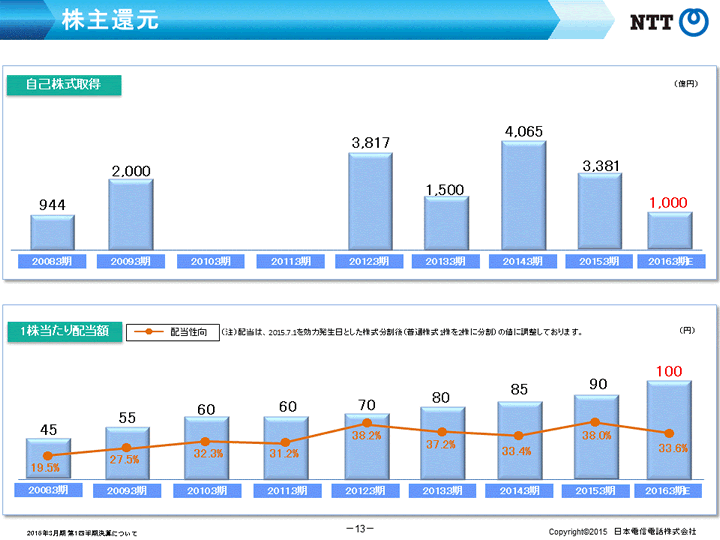Click the 33.4% payout ratio label
This screenshot has width=720, height=540.
point(517,451)
